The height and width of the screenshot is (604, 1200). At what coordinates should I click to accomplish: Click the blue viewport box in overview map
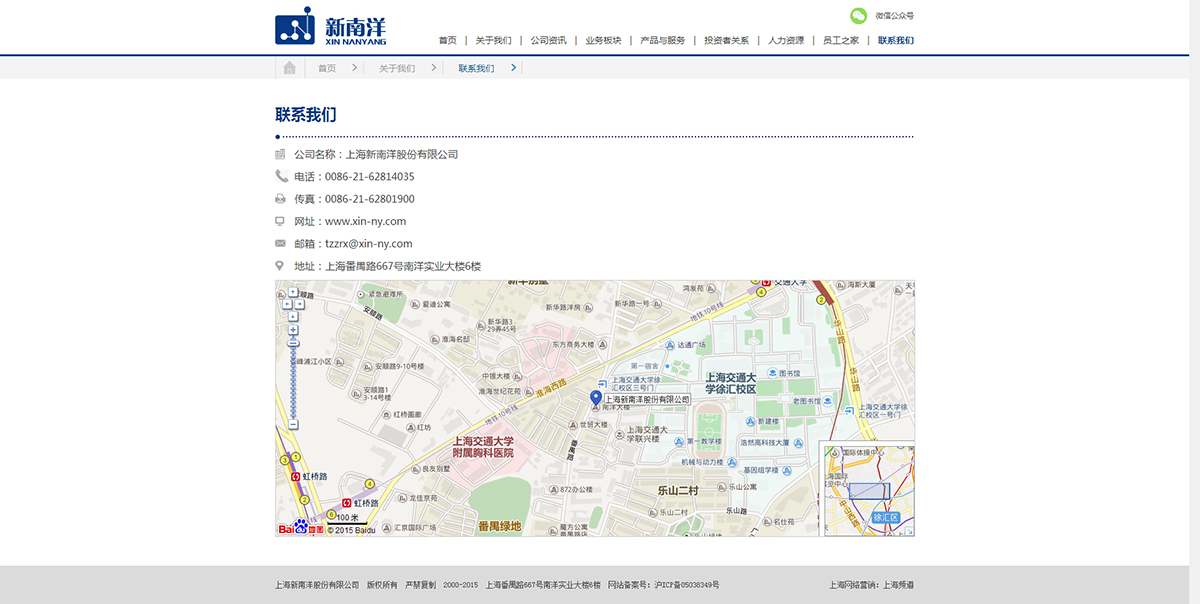point(868,491)
